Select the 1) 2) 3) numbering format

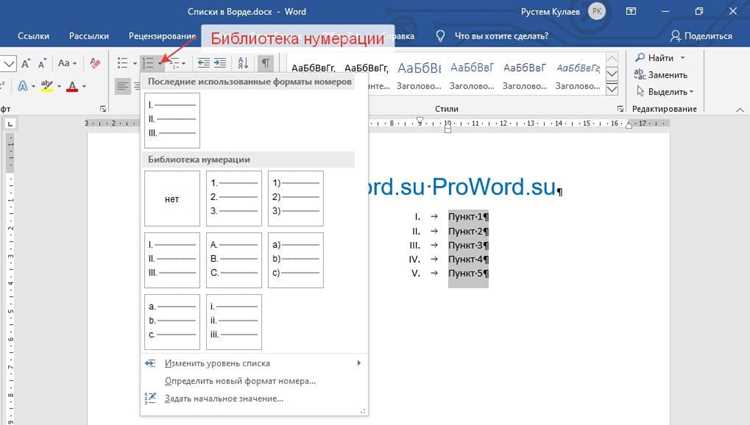pos(296,198)
